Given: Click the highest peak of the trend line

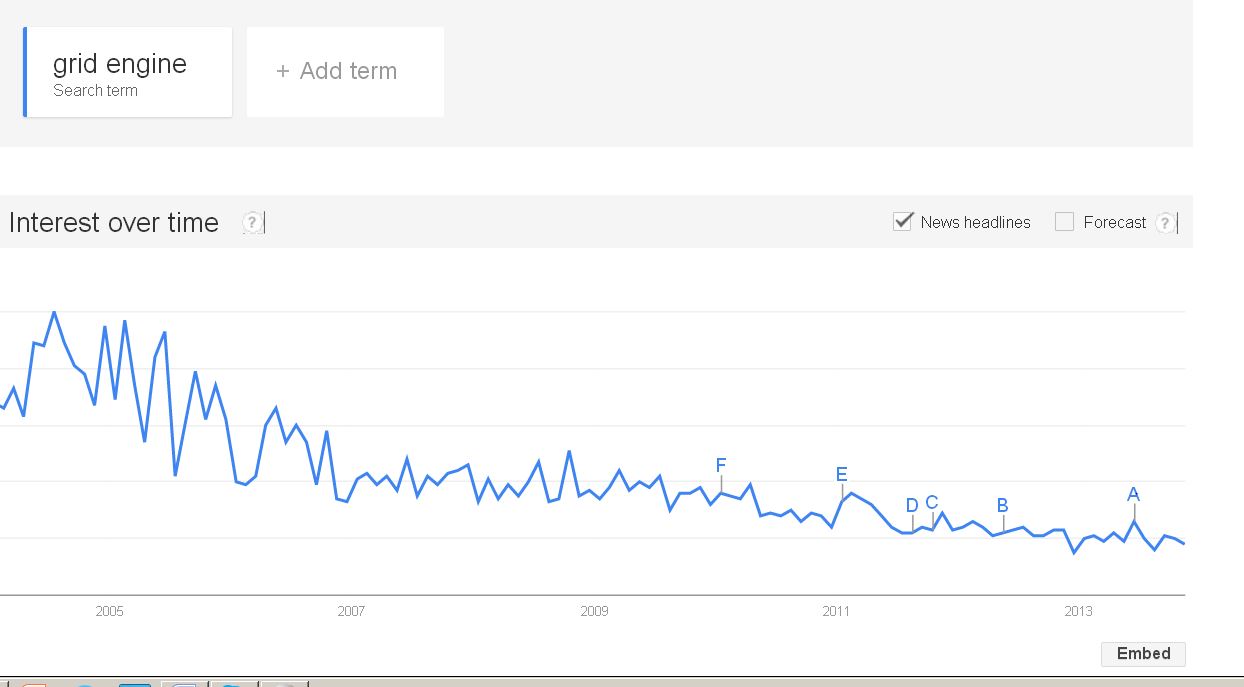Looking at the screenshot, I should 54,312.
